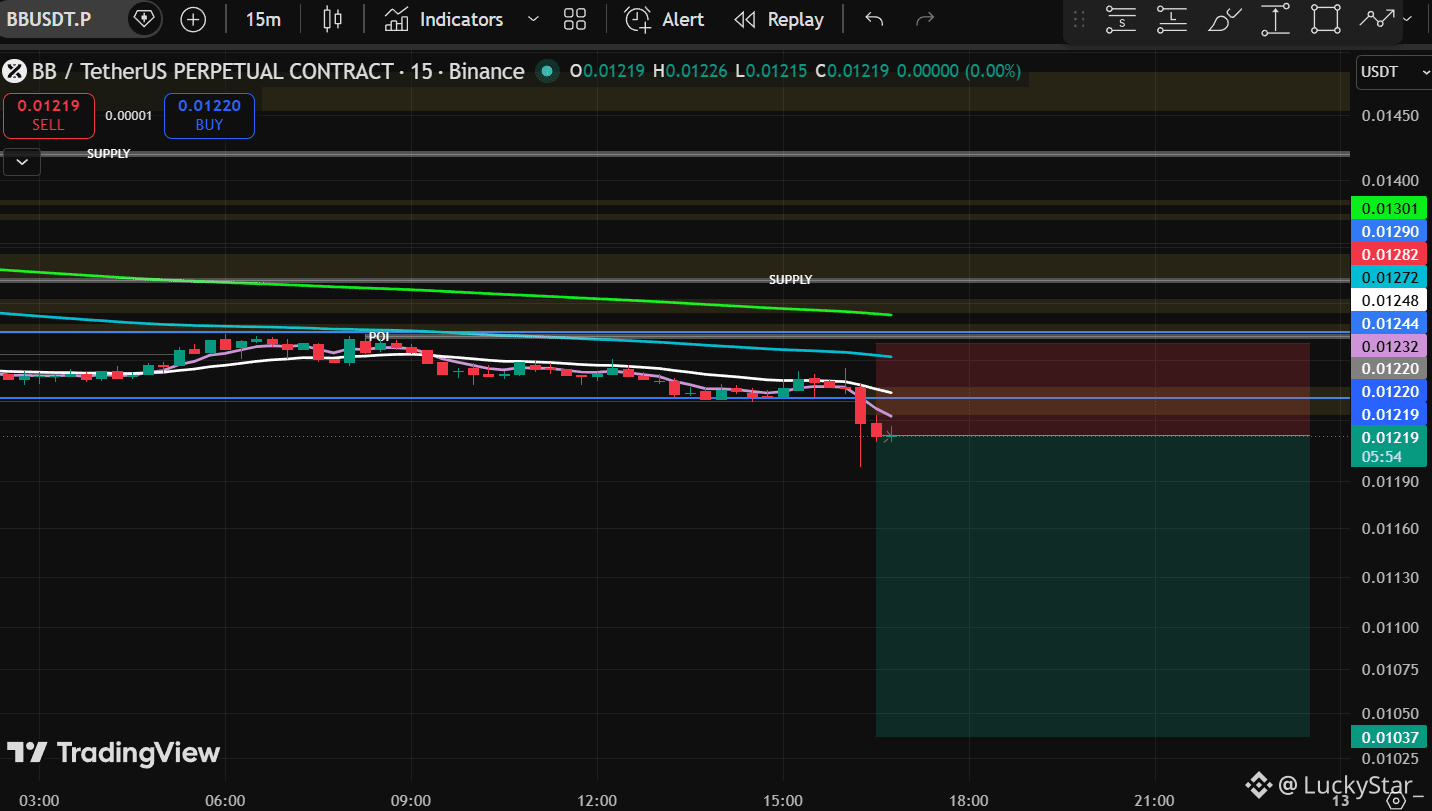Click the 0.01220 BUY button

[209, 115]
